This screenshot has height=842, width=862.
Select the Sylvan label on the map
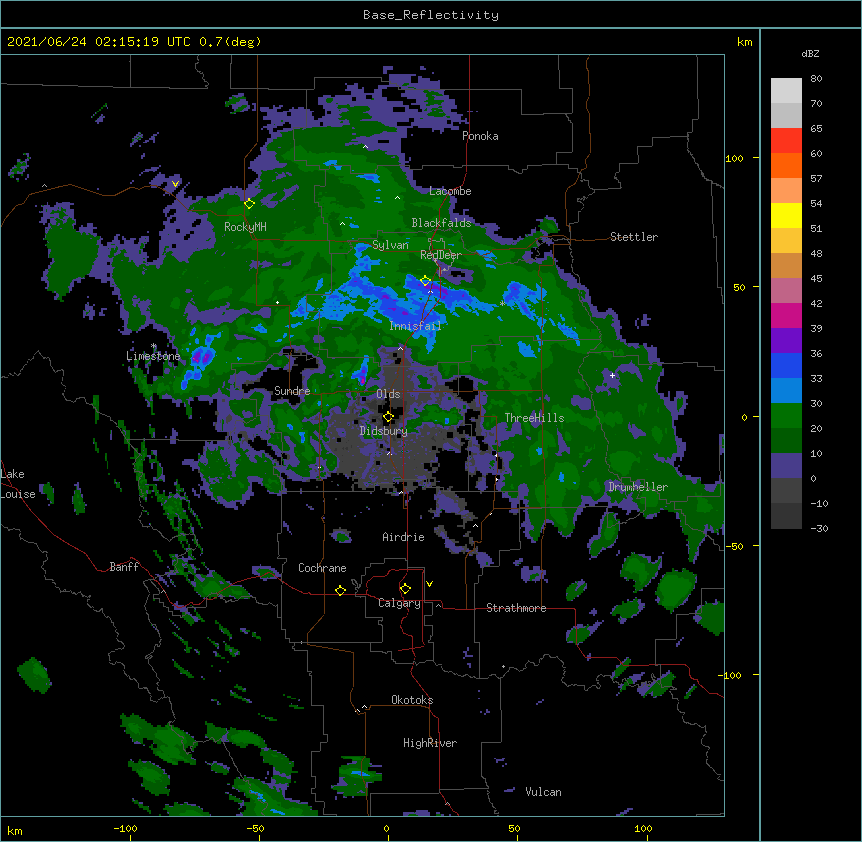(390, 245)
